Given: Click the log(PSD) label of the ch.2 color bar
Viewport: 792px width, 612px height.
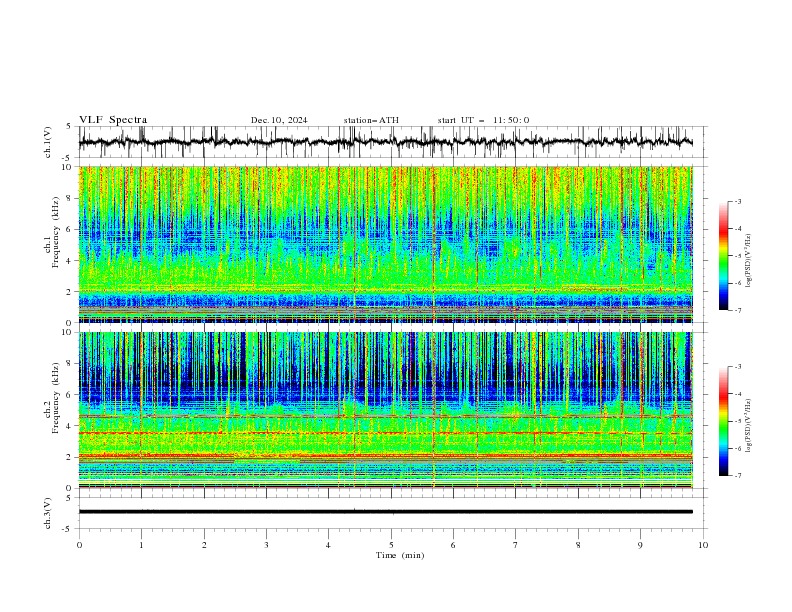Looking at the screenshot, I should click(x=749, y=426).
